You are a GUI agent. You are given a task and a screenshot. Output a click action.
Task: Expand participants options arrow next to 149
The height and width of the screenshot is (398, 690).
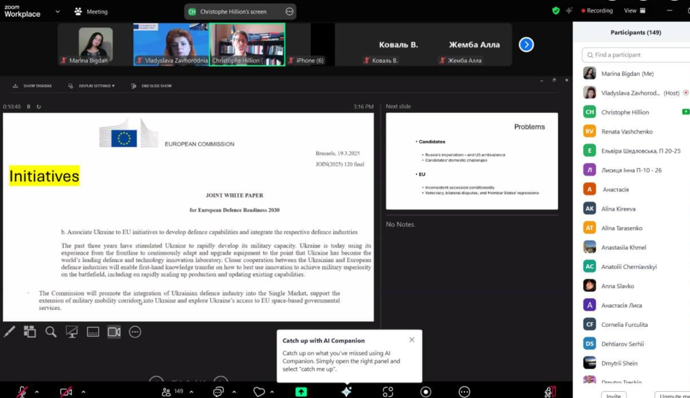coord(191,391)
